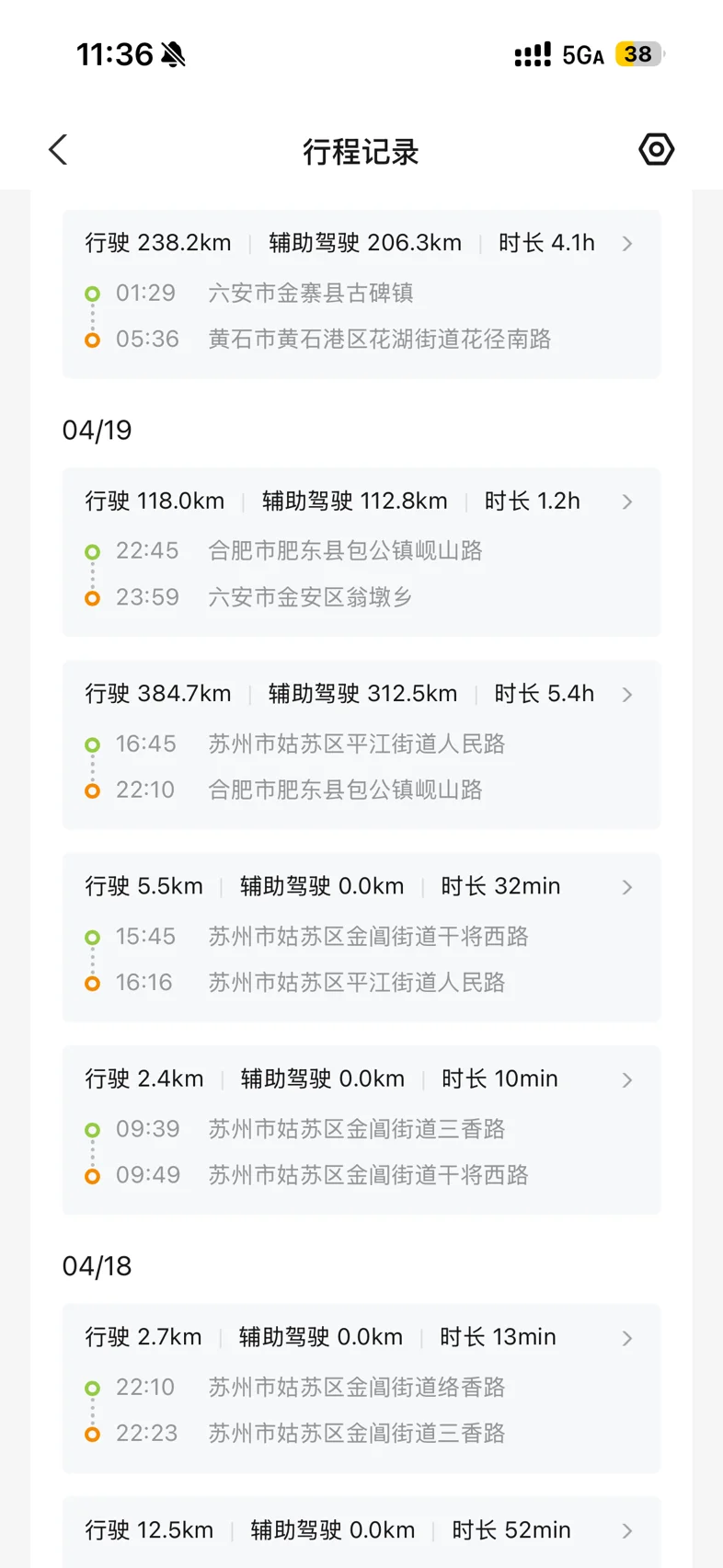Image resolution: width=723 pixels, height=1568 pixels.
Task: Open the hexagon settings icon
Action: click(x=656, y=149)
